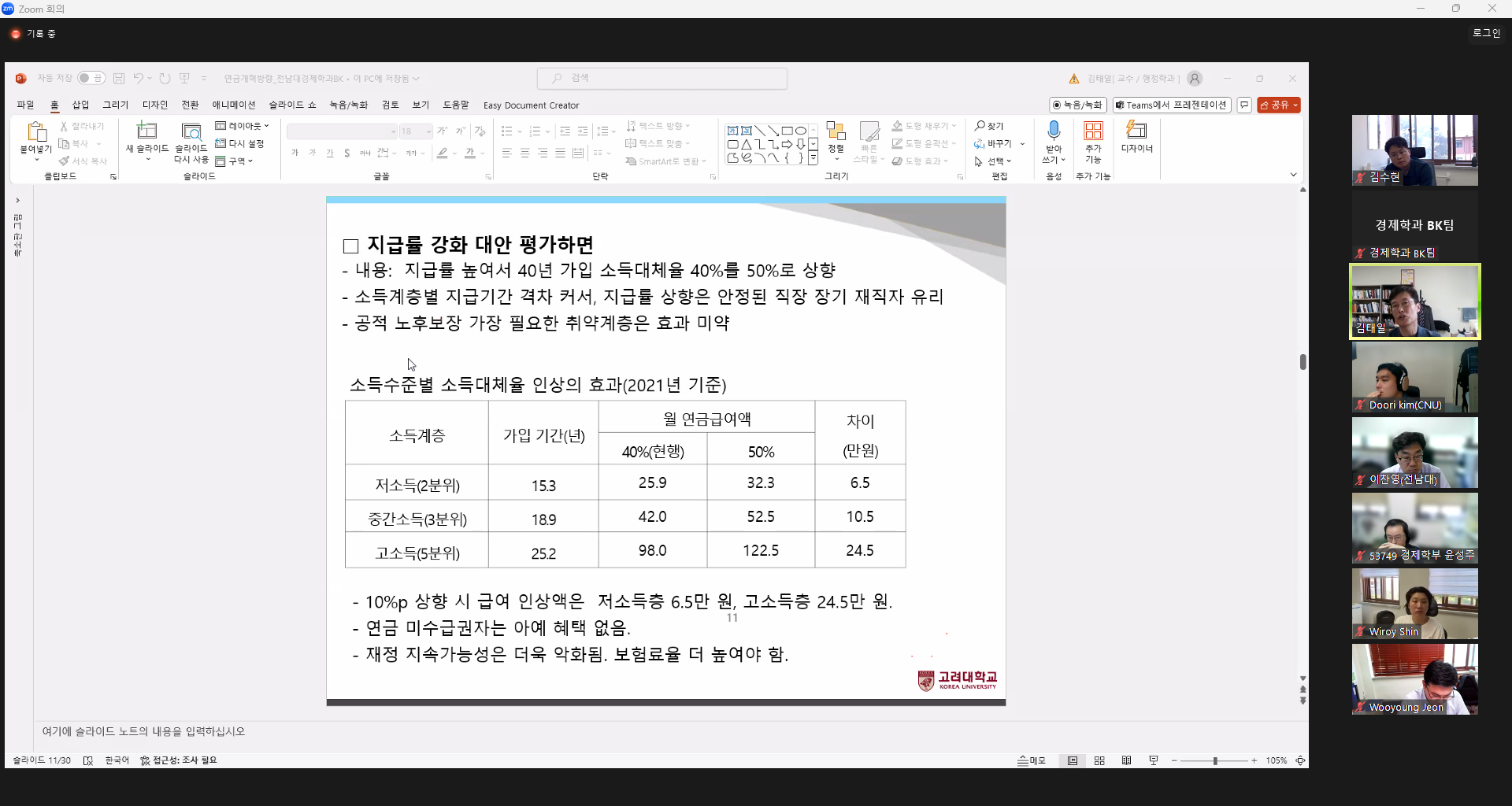Open the comments speech bubble icon
The width and height of the screenshot is (1512, 806).
(x=1244, y=105)
